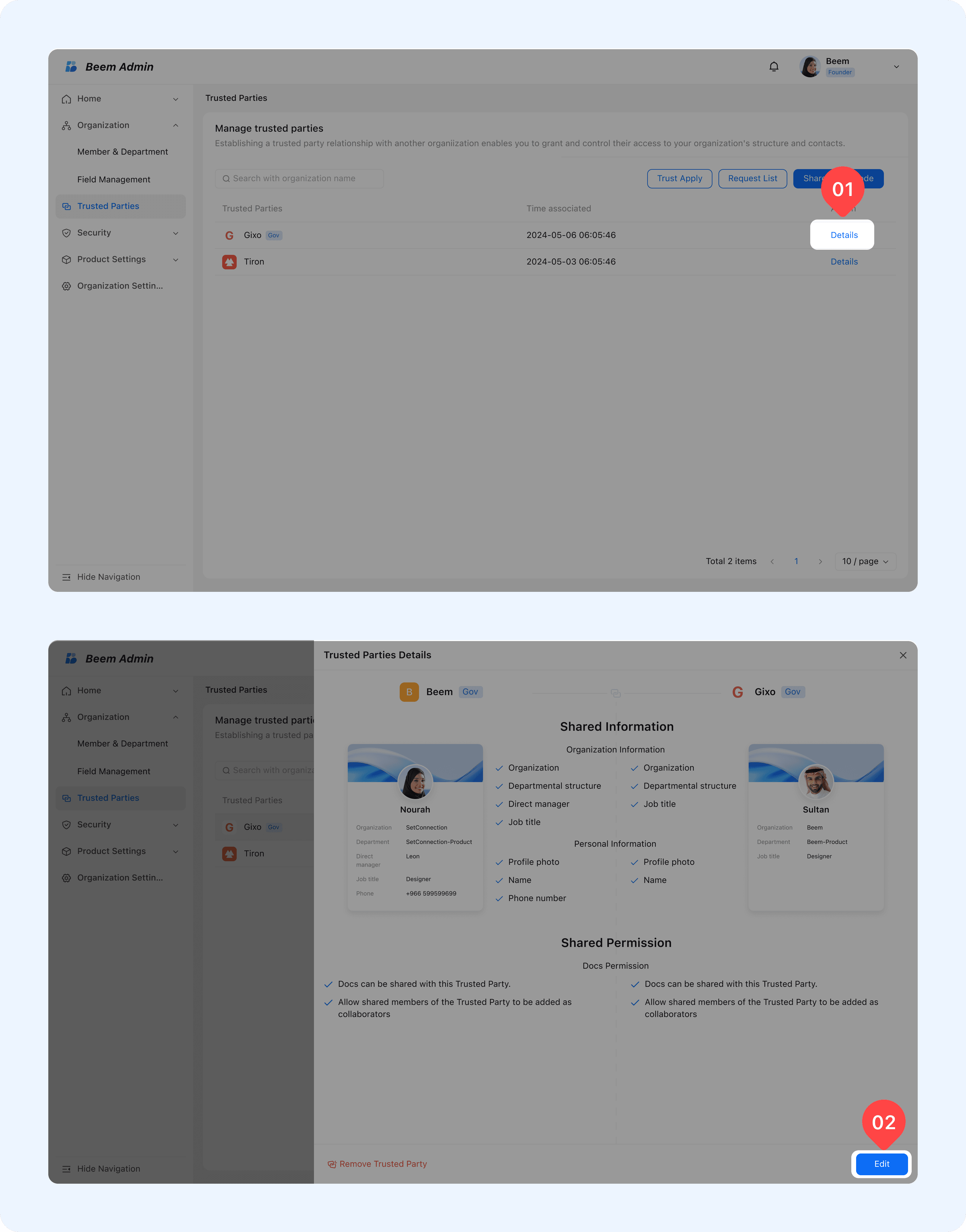Click the organization name search field
The width and height of the screenshot is (966, 1232).
pos(299,178)
